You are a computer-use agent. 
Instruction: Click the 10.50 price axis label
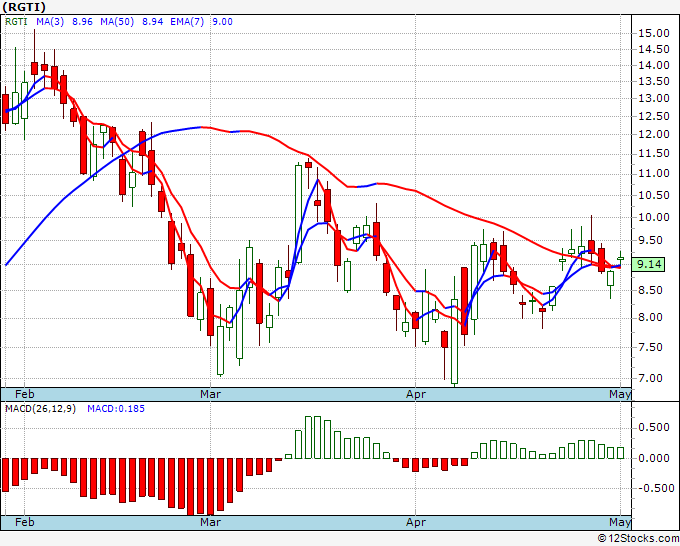click(654, 195)
